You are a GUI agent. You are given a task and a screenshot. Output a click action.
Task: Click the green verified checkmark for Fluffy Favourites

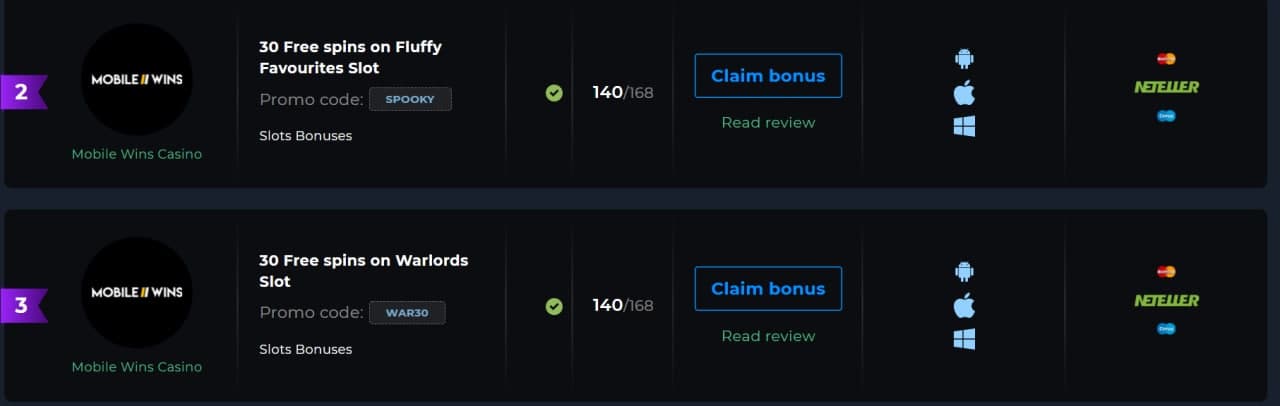coord(554,93)
